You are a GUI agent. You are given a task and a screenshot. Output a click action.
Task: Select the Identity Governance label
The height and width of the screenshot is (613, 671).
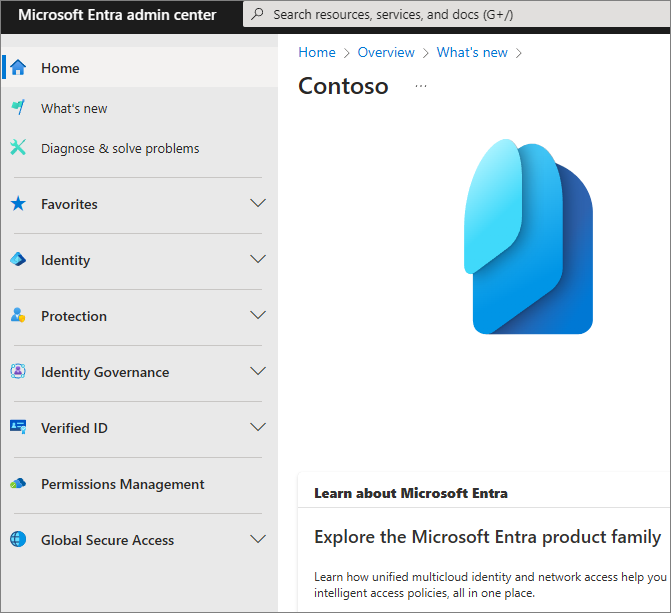tap(105, 372)
